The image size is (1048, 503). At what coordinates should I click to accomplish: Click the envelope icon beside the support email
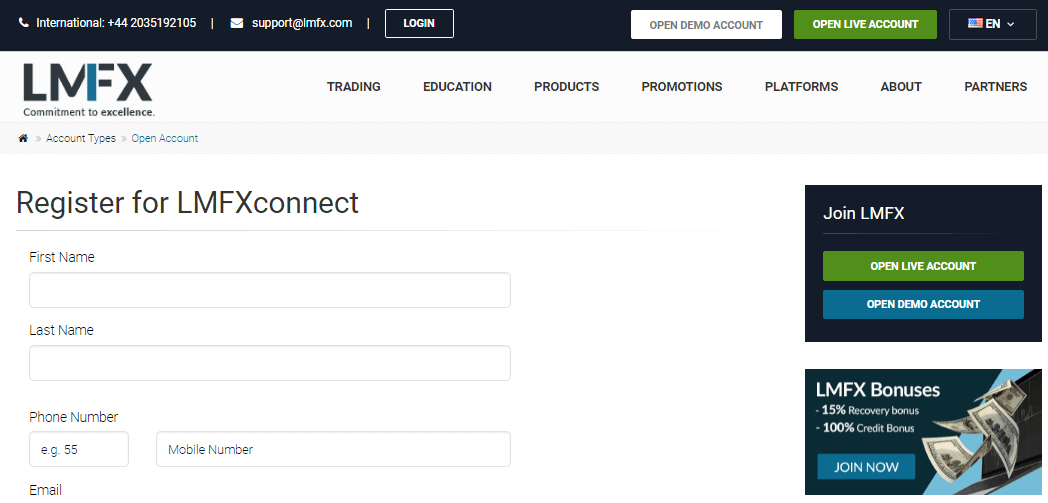click(237, 23)
